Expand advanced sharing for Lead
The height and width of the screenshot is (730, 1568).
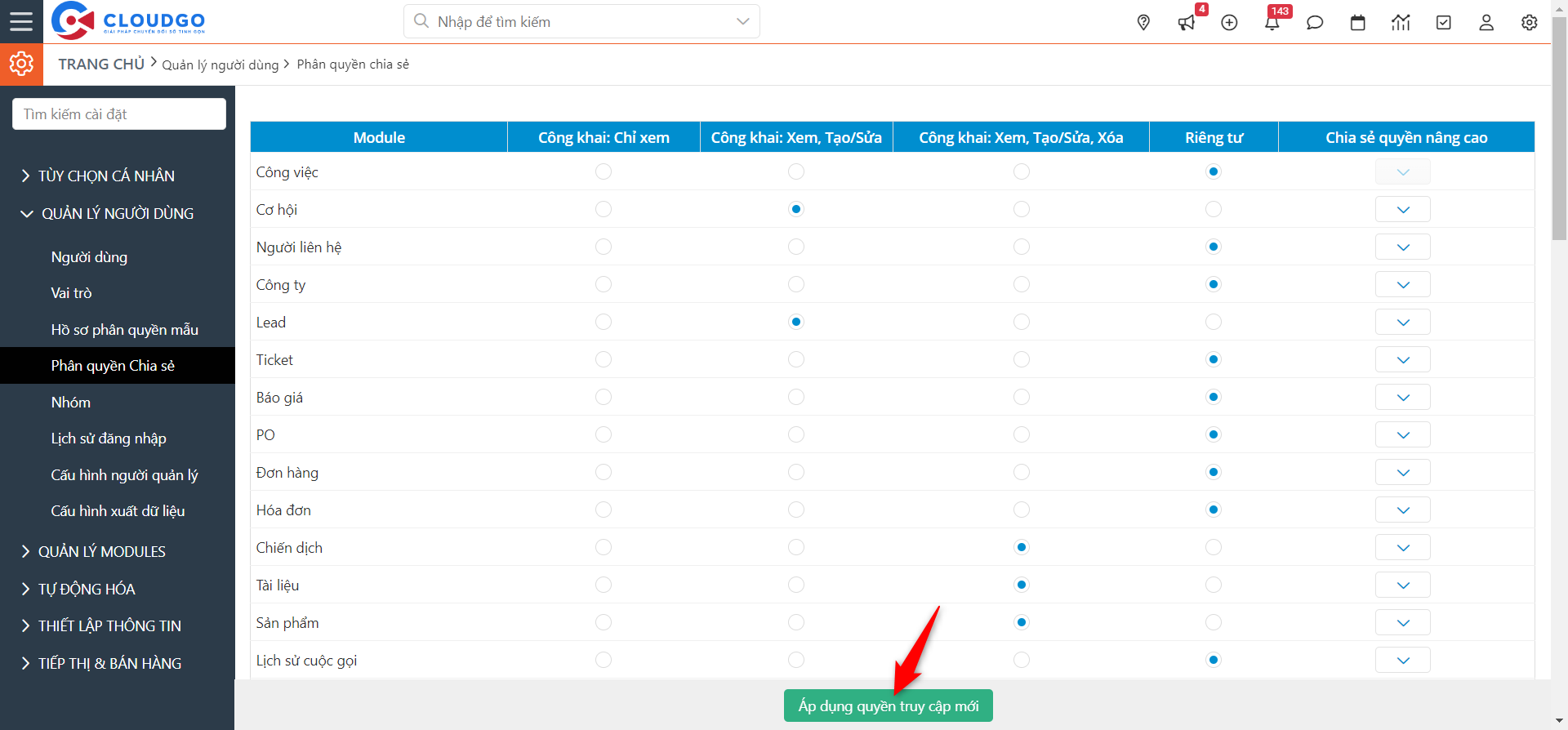(x=1403, y=322)
